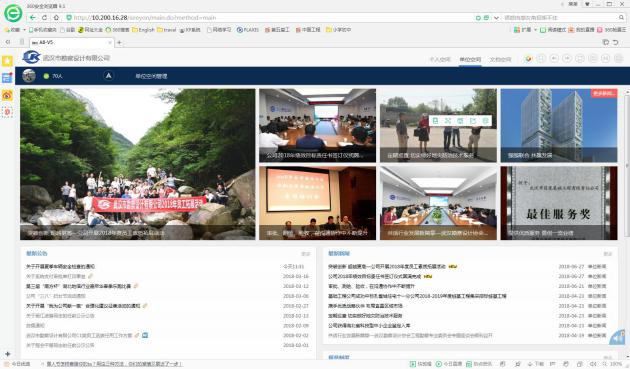The height and width of the screenshot is (369, 630).
Task: Open the 收藏 favorites dropdown arrow
Action: 24,30
